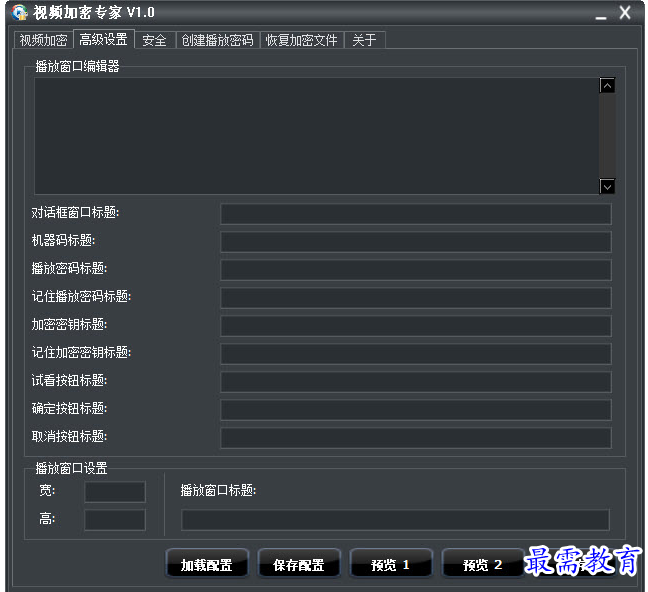
Task: Close the 视频加密专家 window
Action: [625, 13]
